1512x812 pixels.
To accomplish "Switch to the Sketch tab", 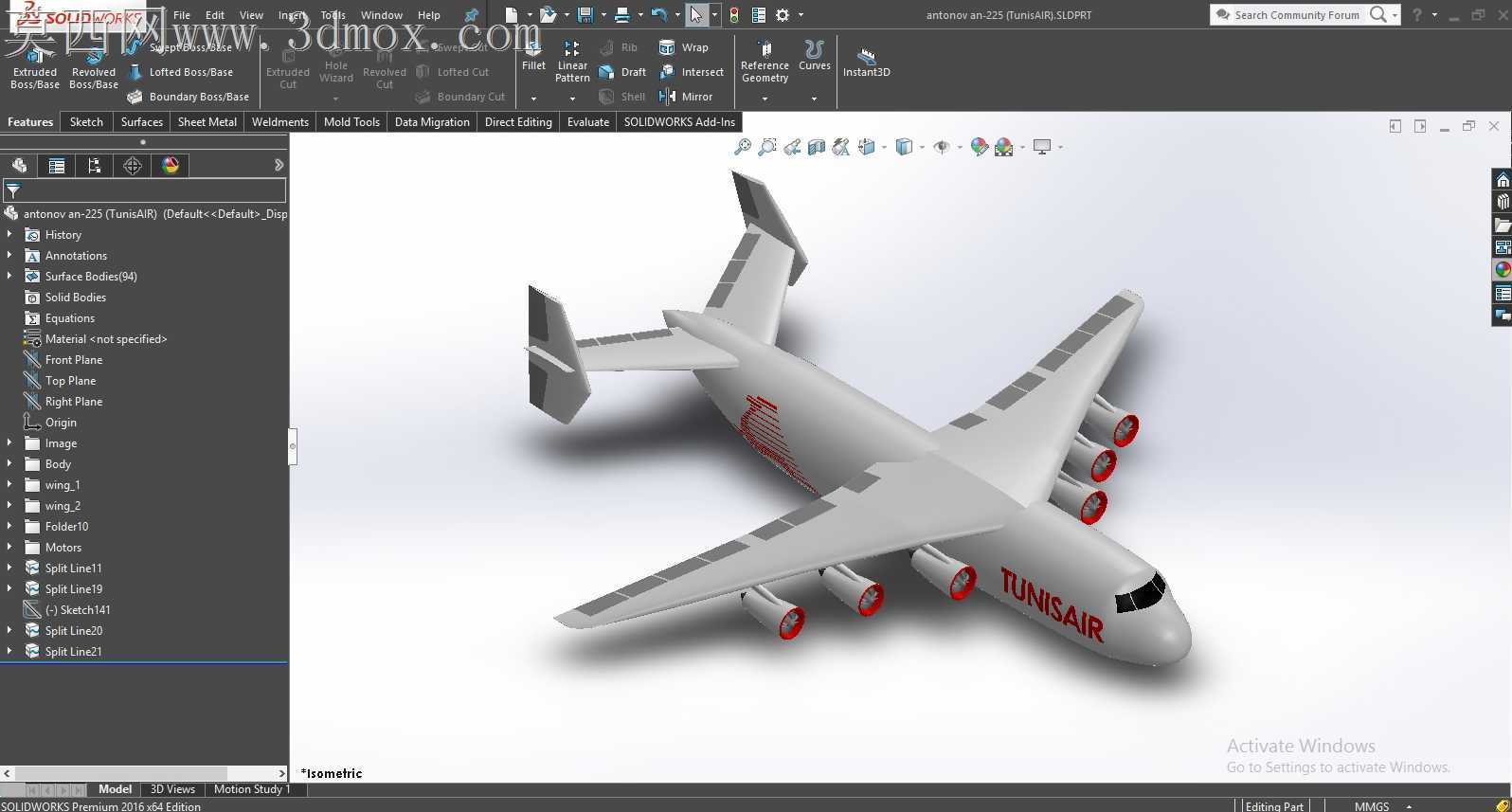I will tap(86, 122).
